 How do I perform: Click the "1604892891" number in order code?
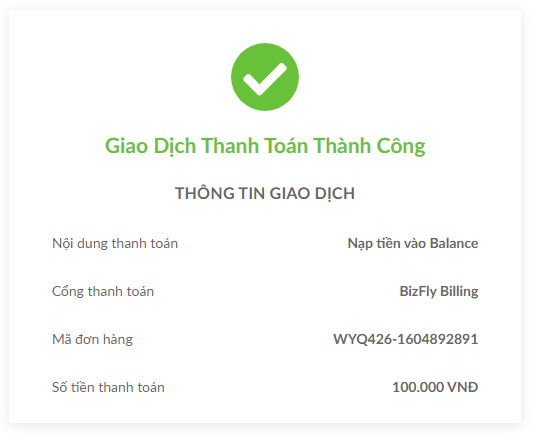tap(438, 339)
